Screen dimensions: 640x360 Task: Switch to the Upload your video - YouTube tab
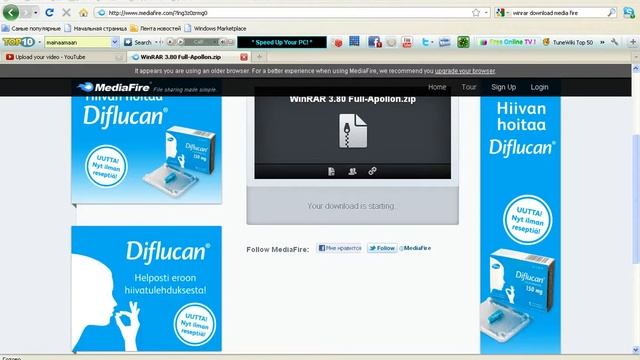(x=63, y=57)
